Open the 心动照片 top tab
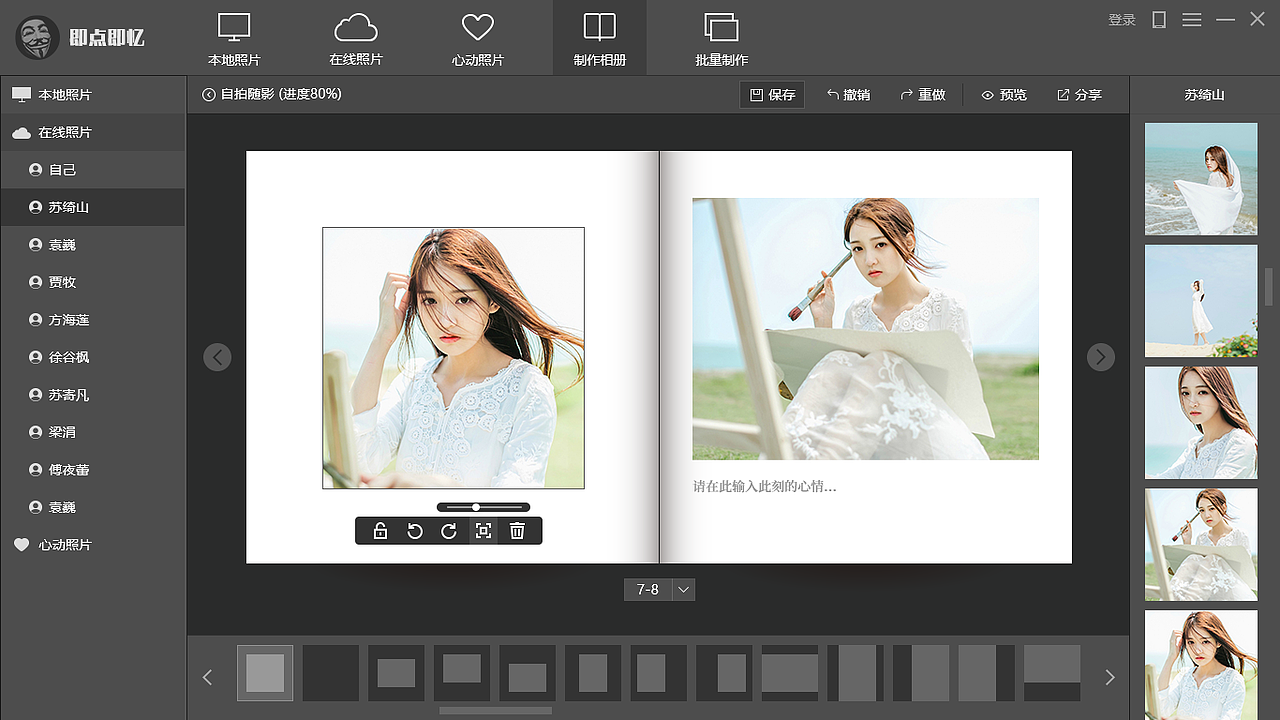1280x720 pixels. pyautogui.click(x=478, y=38)
